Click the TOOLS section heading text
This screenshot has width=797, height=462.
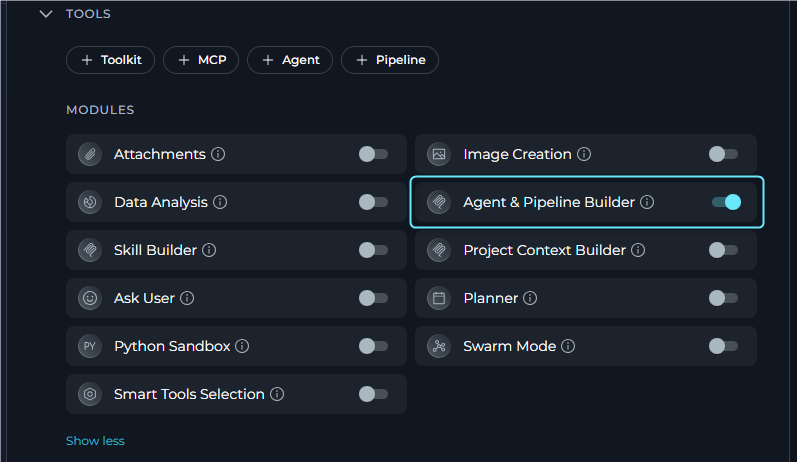tap(88, 14)
